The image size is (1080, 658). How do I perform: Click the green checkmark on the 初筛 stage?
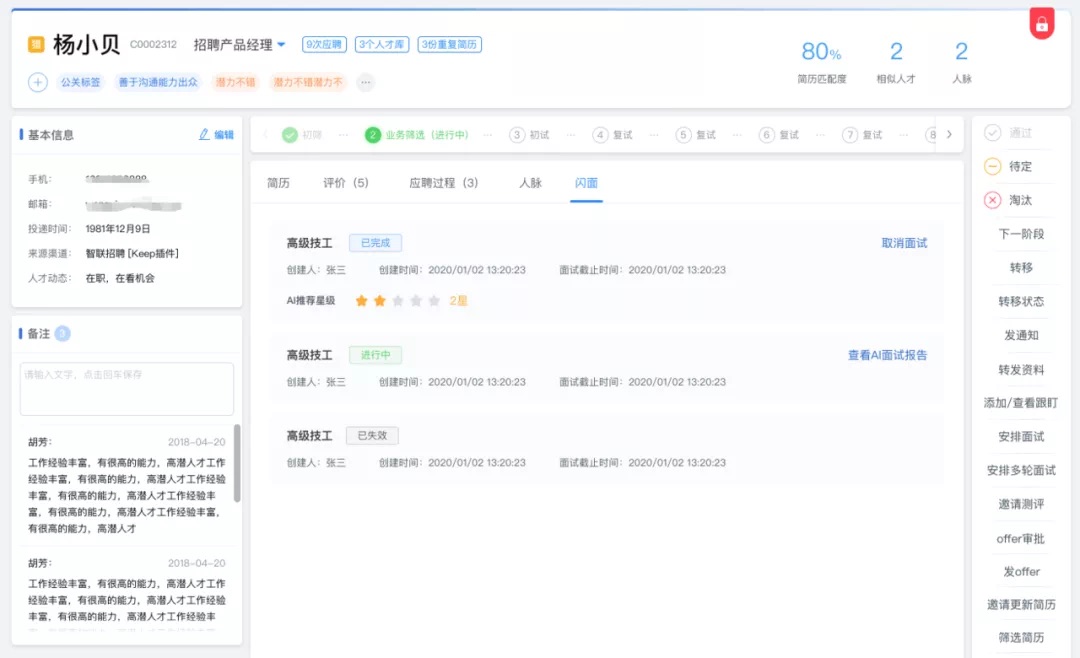[287, 133]
